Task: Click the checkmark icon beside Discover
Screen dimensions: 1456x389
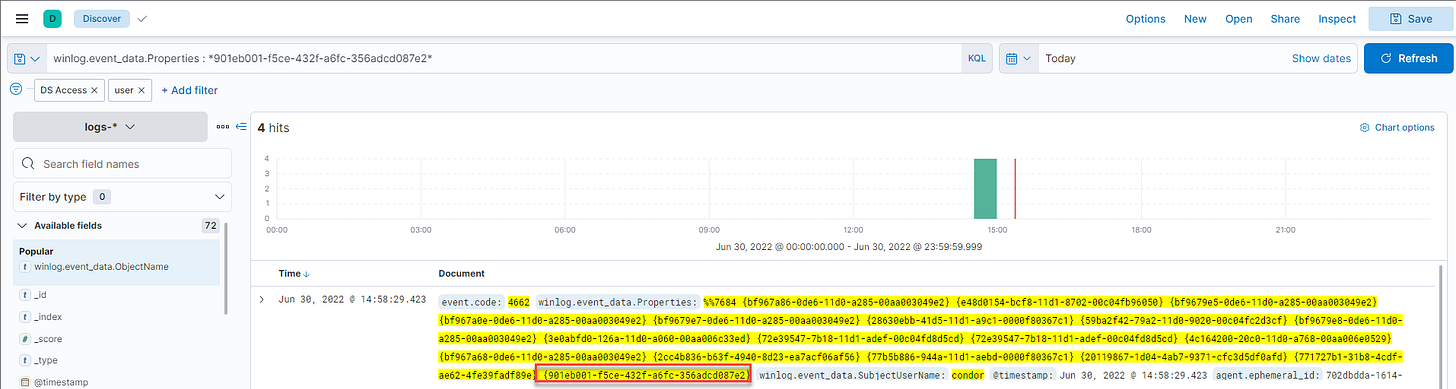Action: tap(142, 18)
